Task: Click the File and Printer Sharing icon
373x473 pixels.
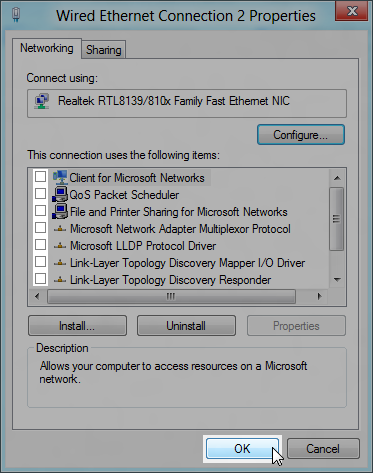Action: pos(60,212)
